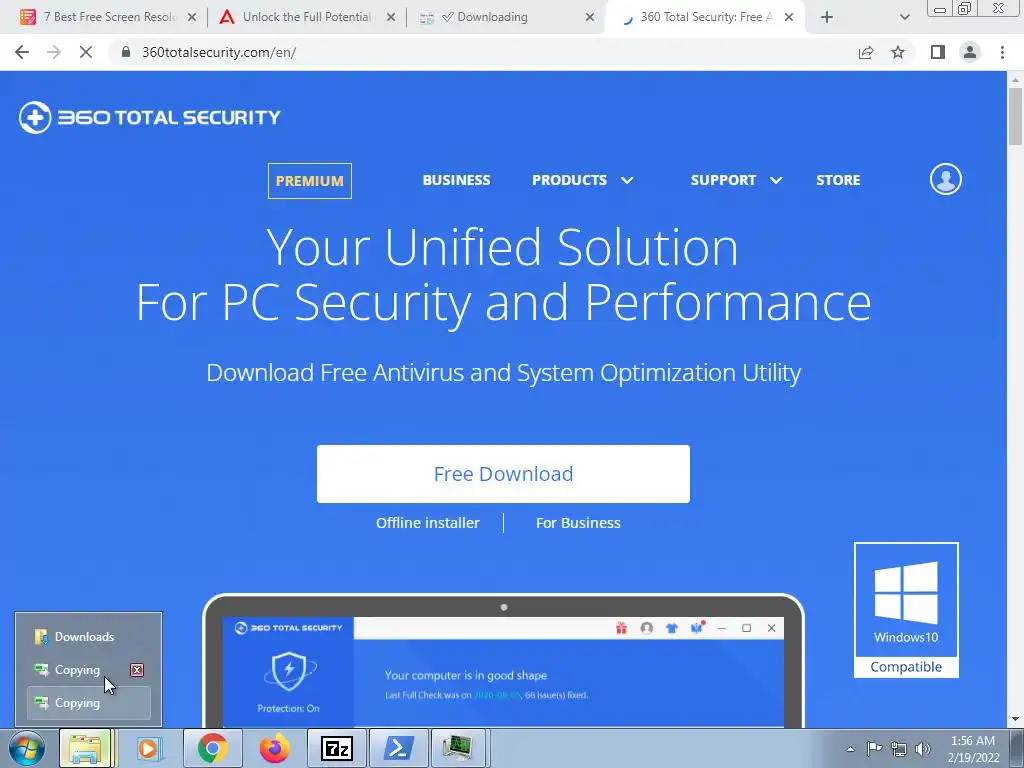Open the Windows Start menu
This screenshot has height=768, width=1024.
coord(27,748)
